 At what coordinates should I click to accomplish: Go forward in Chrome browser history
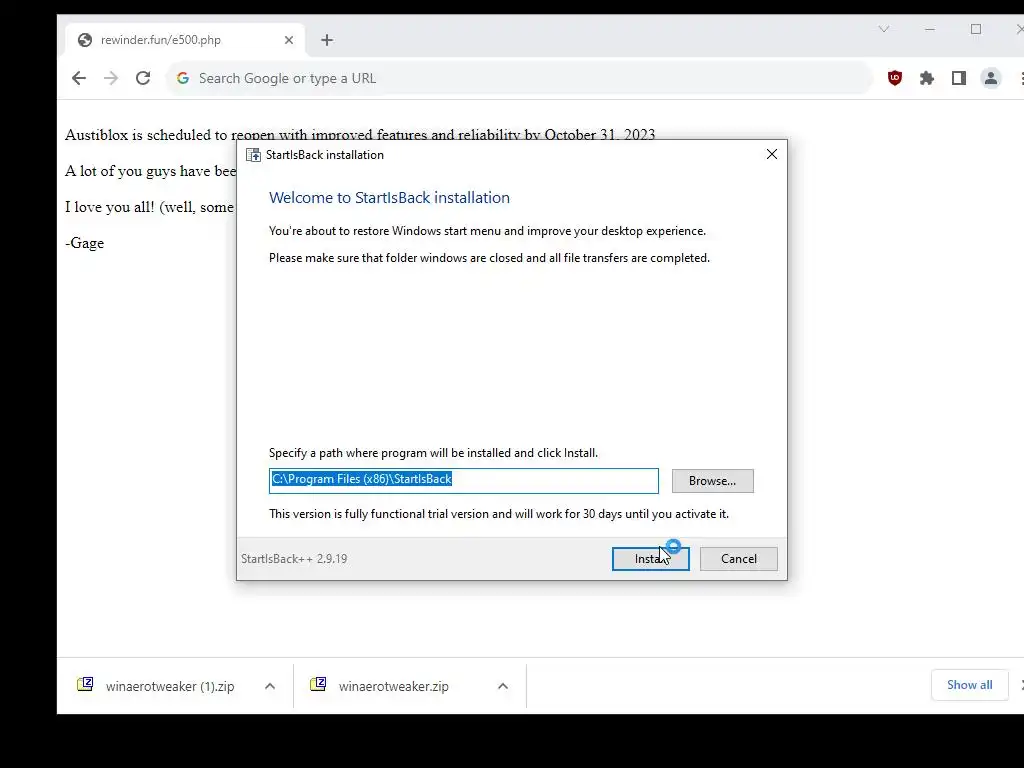coord(111,78)
